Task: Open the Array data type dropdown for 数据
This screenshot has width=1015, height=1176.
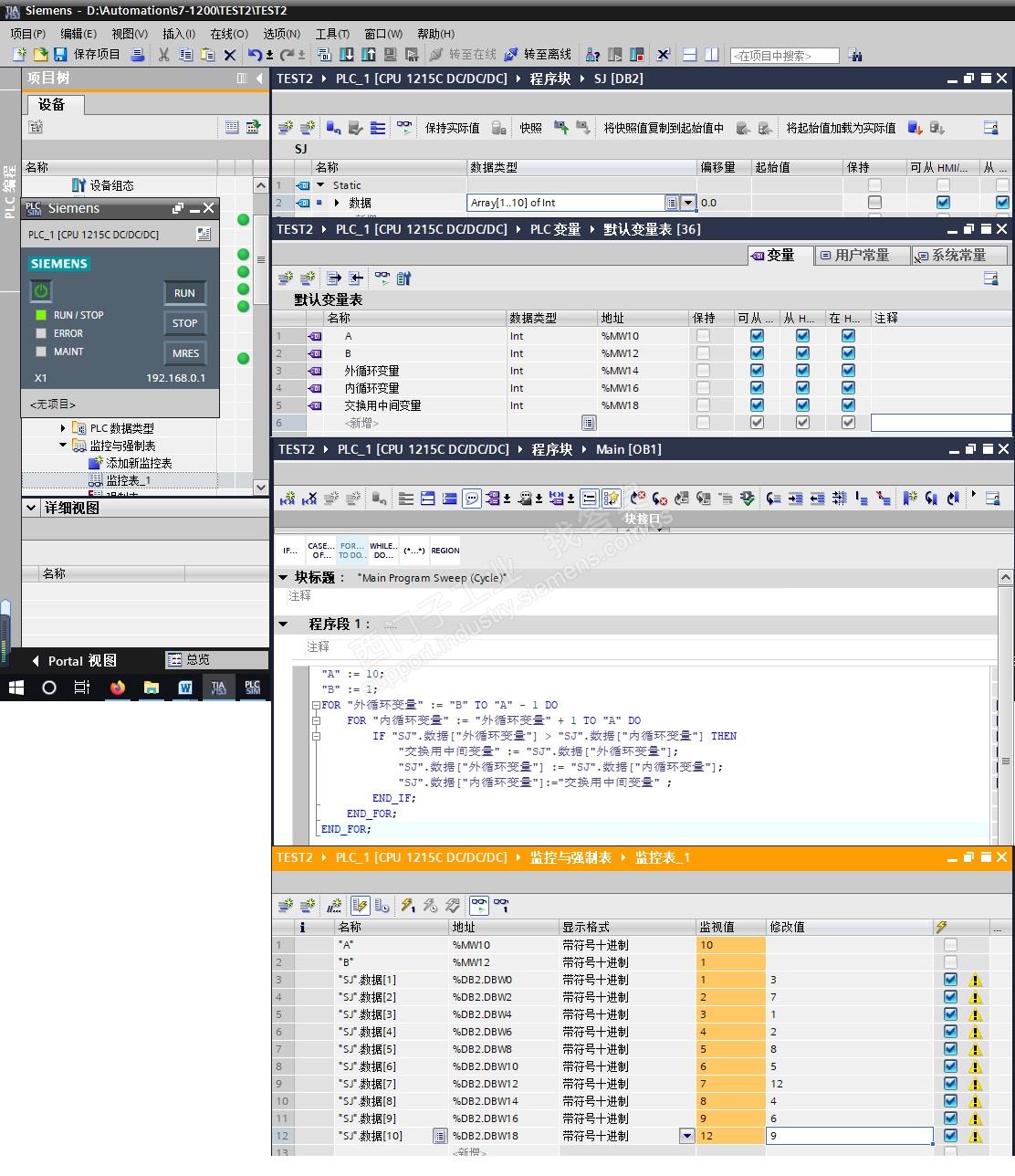Action: pyautogui.click(x=688, y=203)
